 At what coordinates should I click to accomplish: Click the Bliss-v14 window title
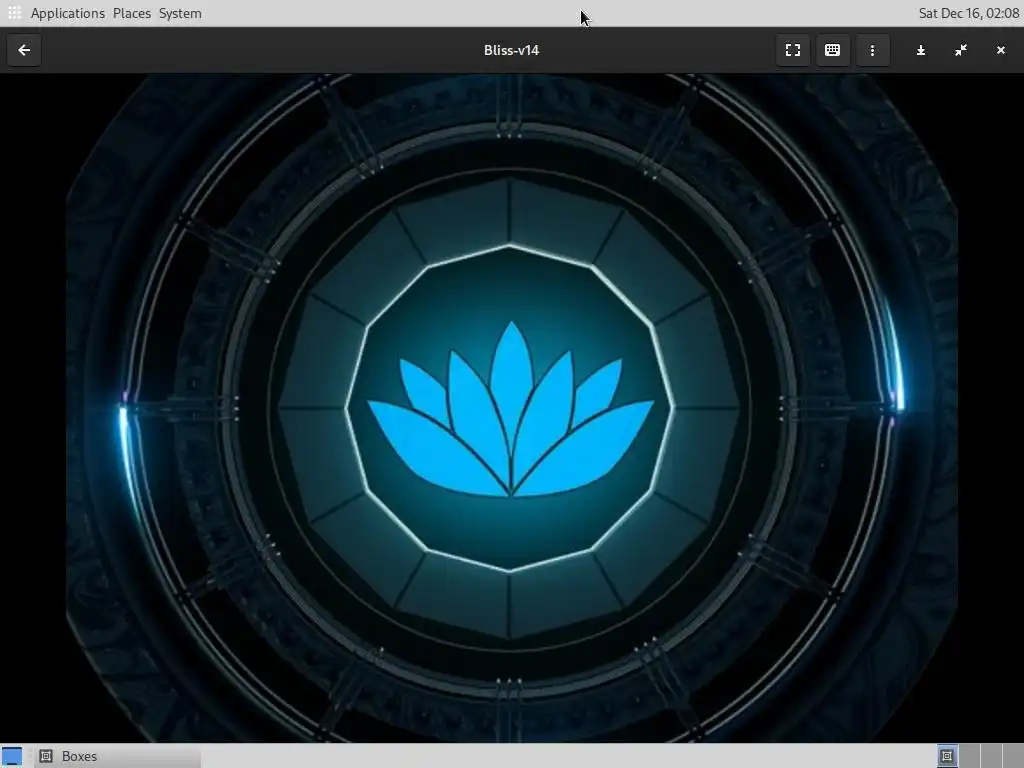[511, 50]
